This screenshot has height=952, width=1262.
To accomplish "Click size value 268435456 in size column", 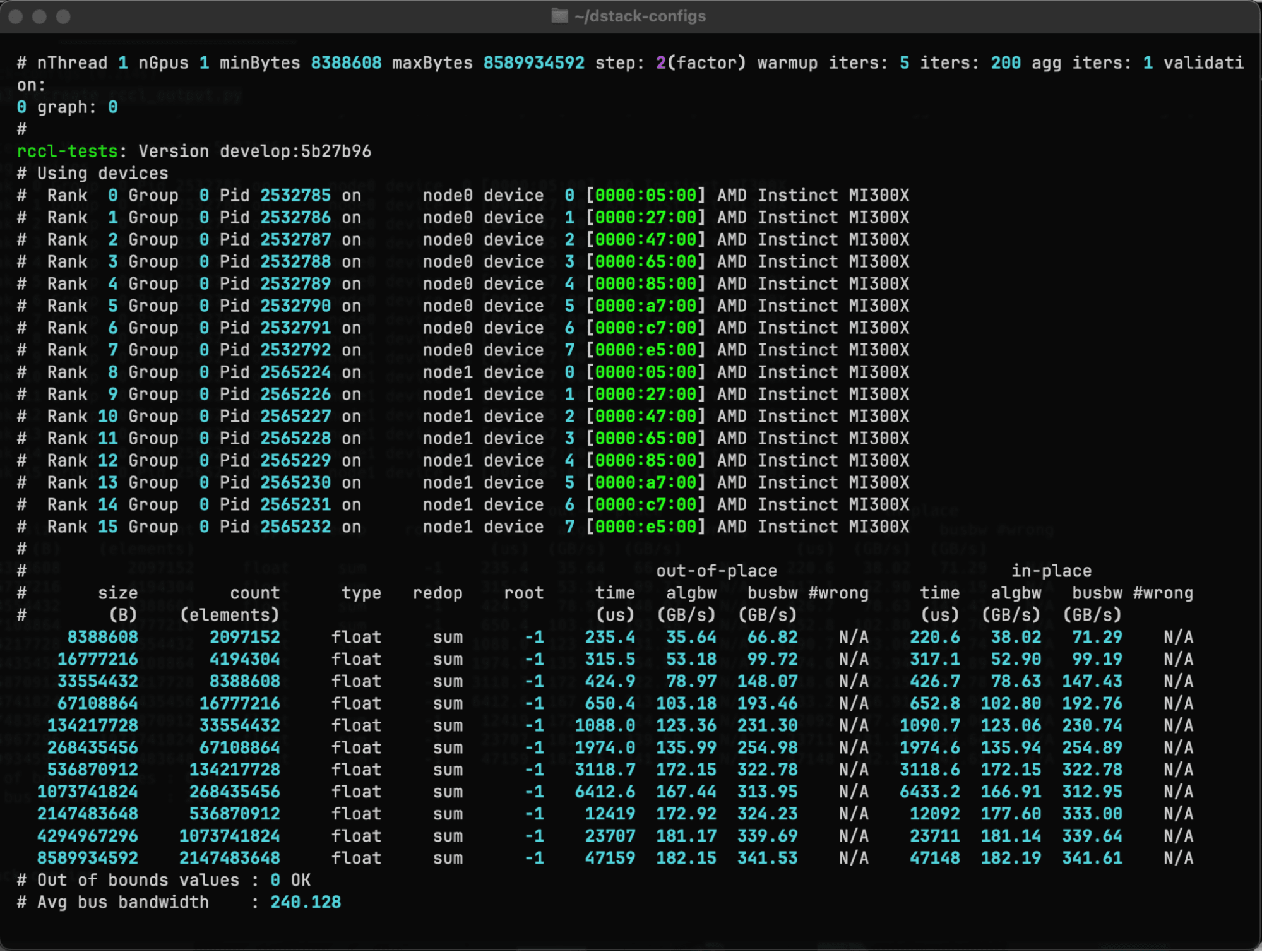I will pos(92,748).
